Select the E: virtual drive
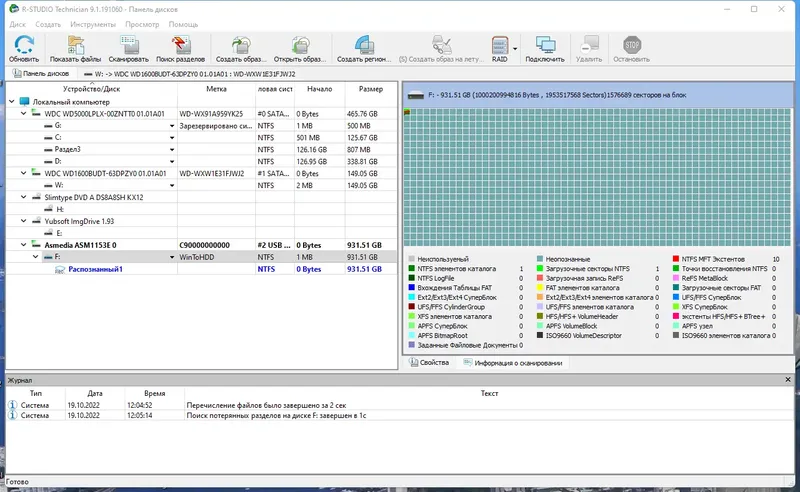Viewport: 800px width, 492px height. pyautogui.click(x=59, y=233)
